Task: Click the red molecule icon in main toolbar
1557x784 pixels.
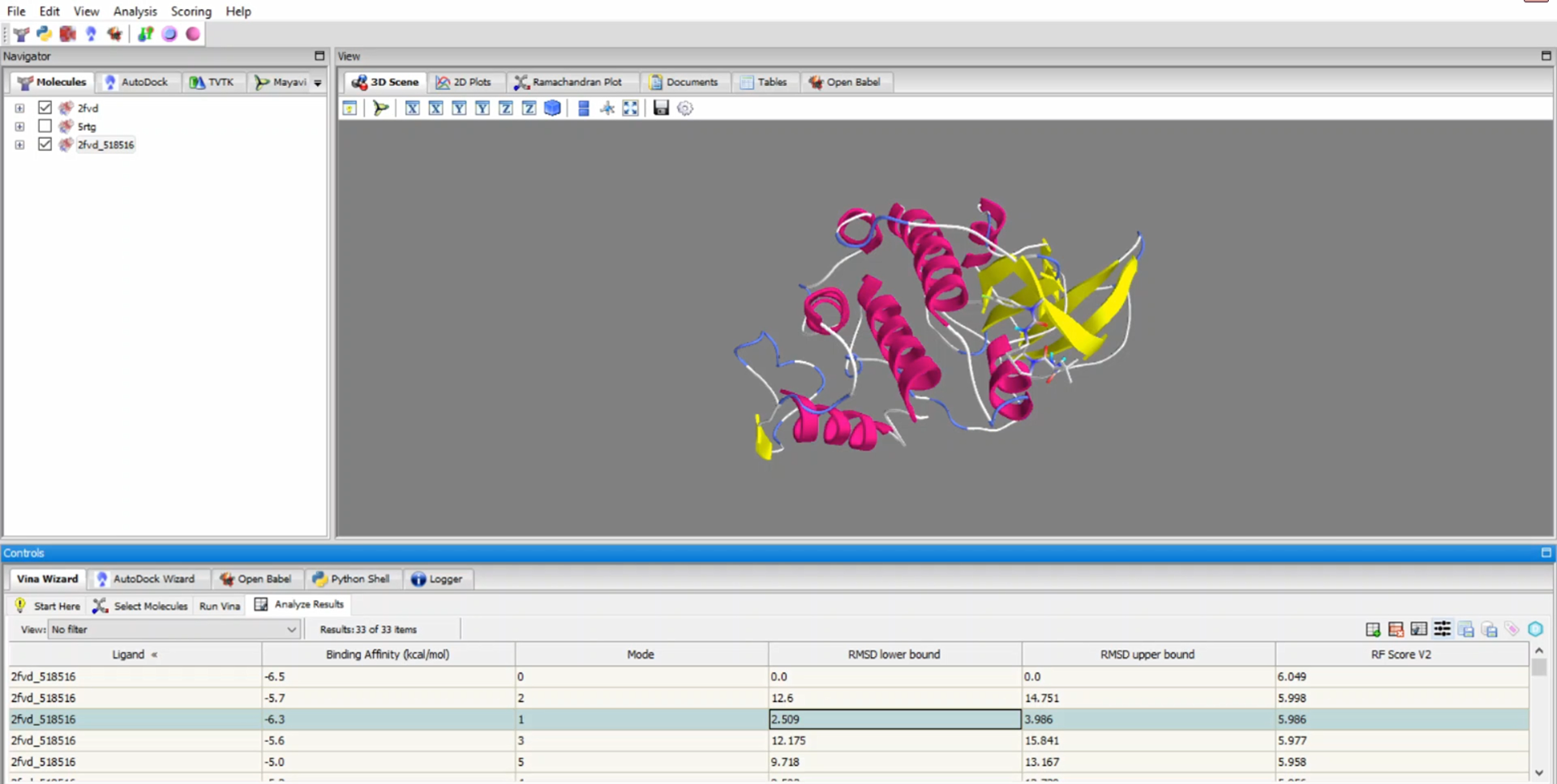Action: pyautogui.click(x=67, y=33)
